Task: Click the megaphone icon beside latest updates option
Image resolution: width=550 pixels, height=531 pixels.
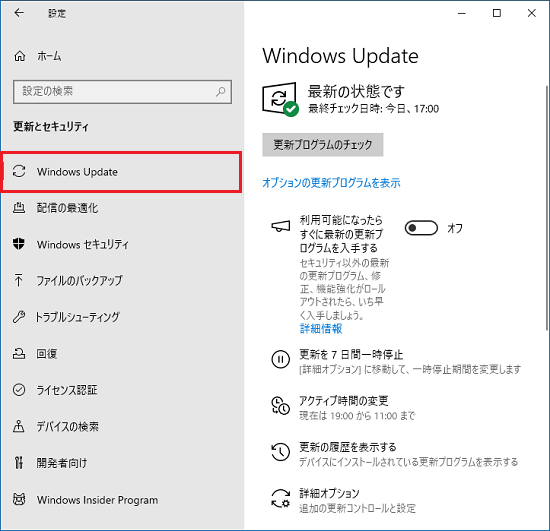Action: (x=281, y=226)
